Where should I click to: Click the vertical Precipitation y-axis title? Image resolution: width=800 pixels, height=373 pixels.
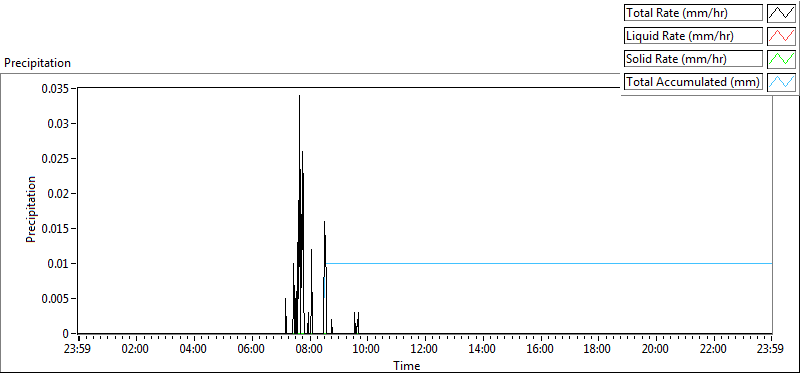tap(31, 209)
